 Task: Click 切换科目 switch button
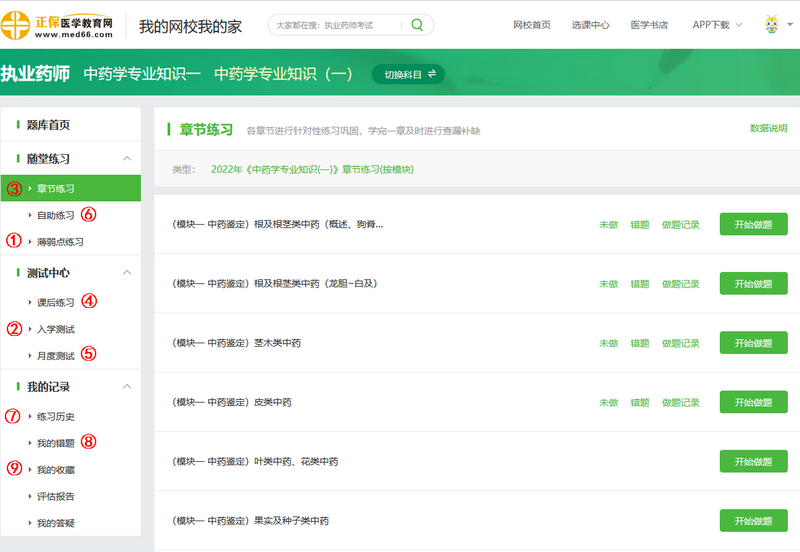[x=408, y=74]
